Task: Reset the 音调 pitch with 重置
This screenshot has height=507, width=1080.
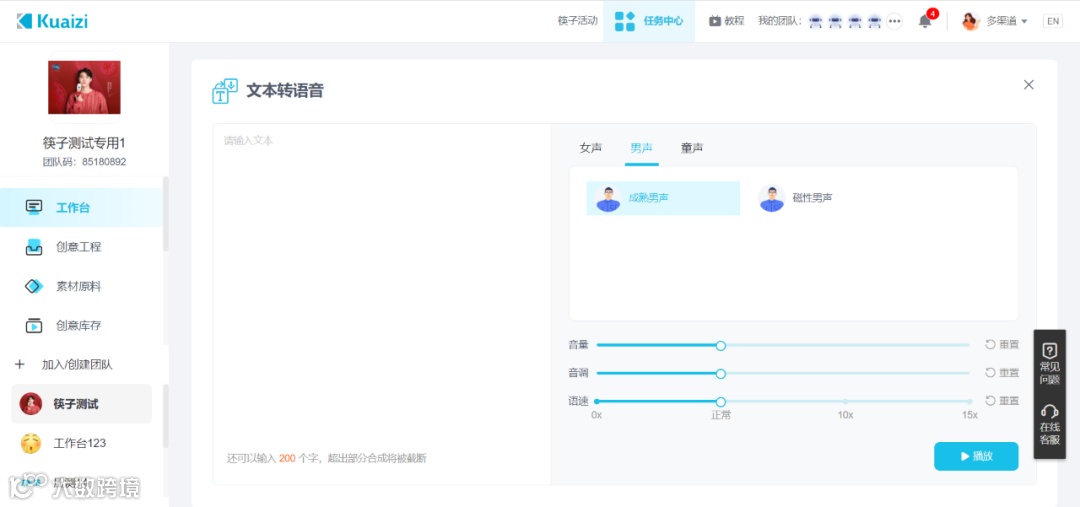Action: point(1001,373)
